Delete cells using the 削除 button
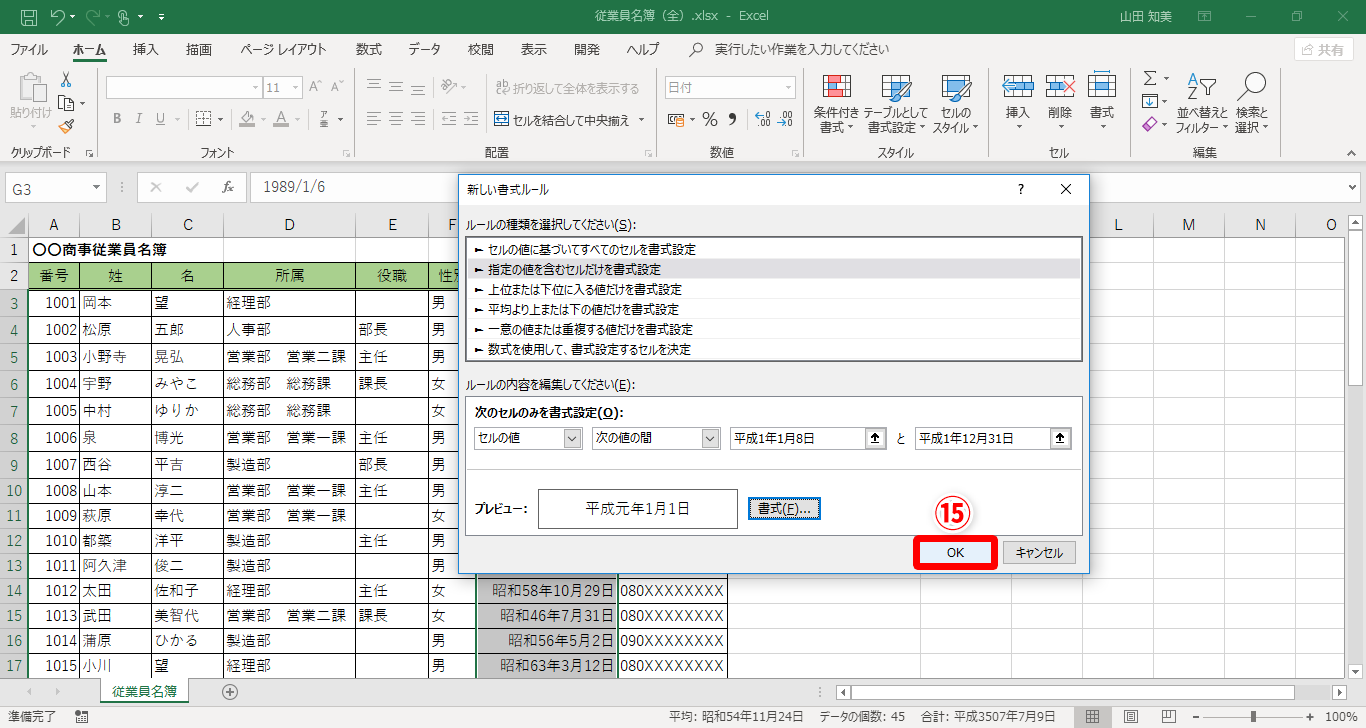The width and height of the screenshot is (1366, 728). coord(1060,103)
